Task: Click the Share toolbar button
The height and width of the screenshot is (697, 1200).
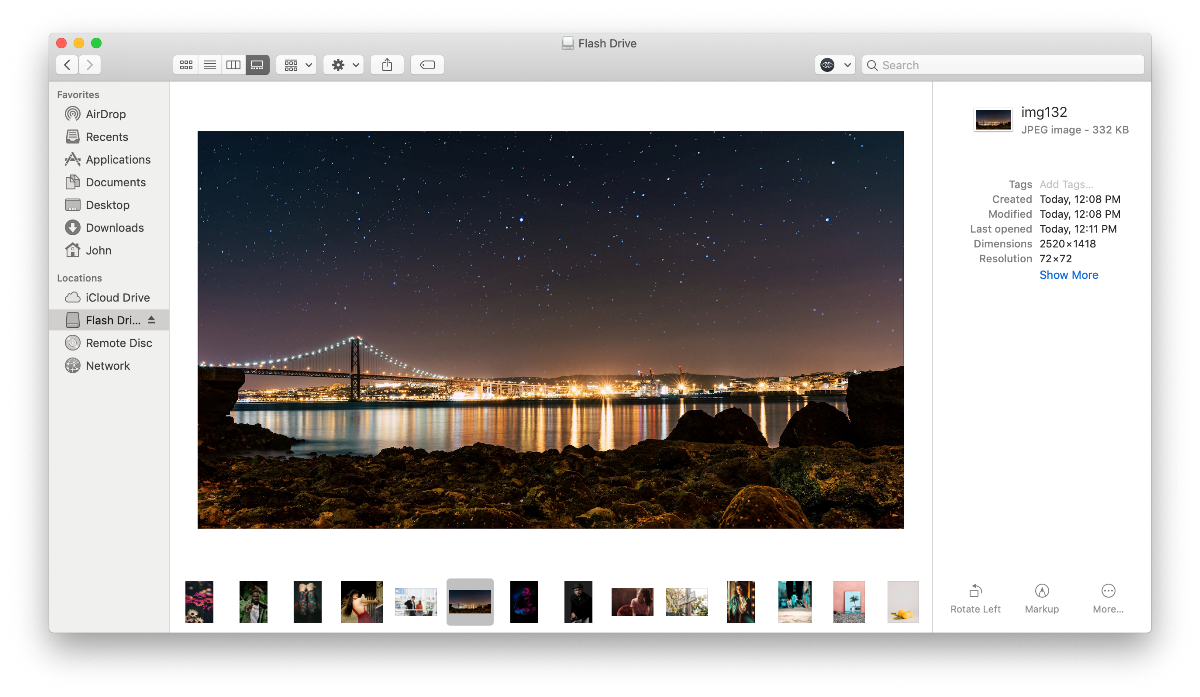Action: pos(387,65)
